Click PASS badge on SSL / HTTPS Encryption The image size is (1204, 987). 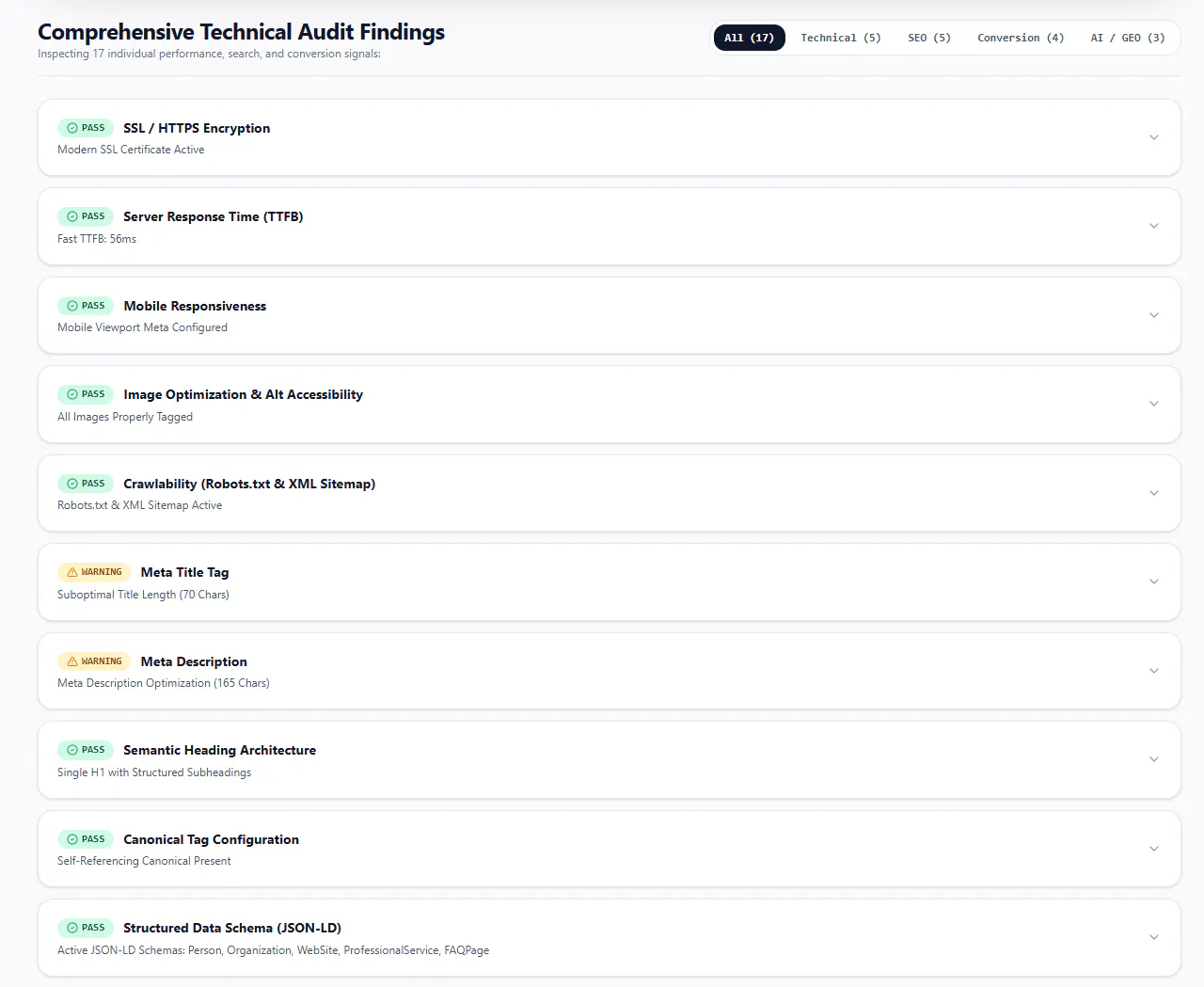tap(86, 128)
